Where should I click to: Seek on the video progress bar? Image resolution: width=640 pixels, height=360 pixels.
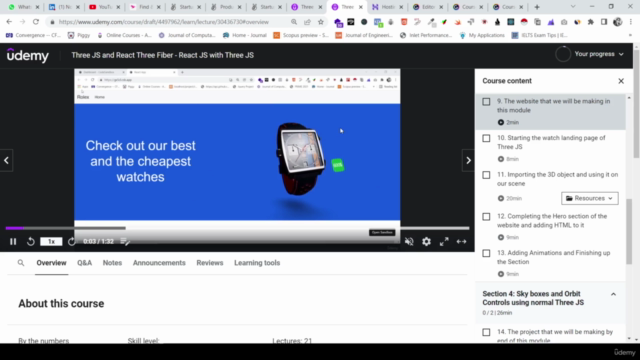(237, 228)
